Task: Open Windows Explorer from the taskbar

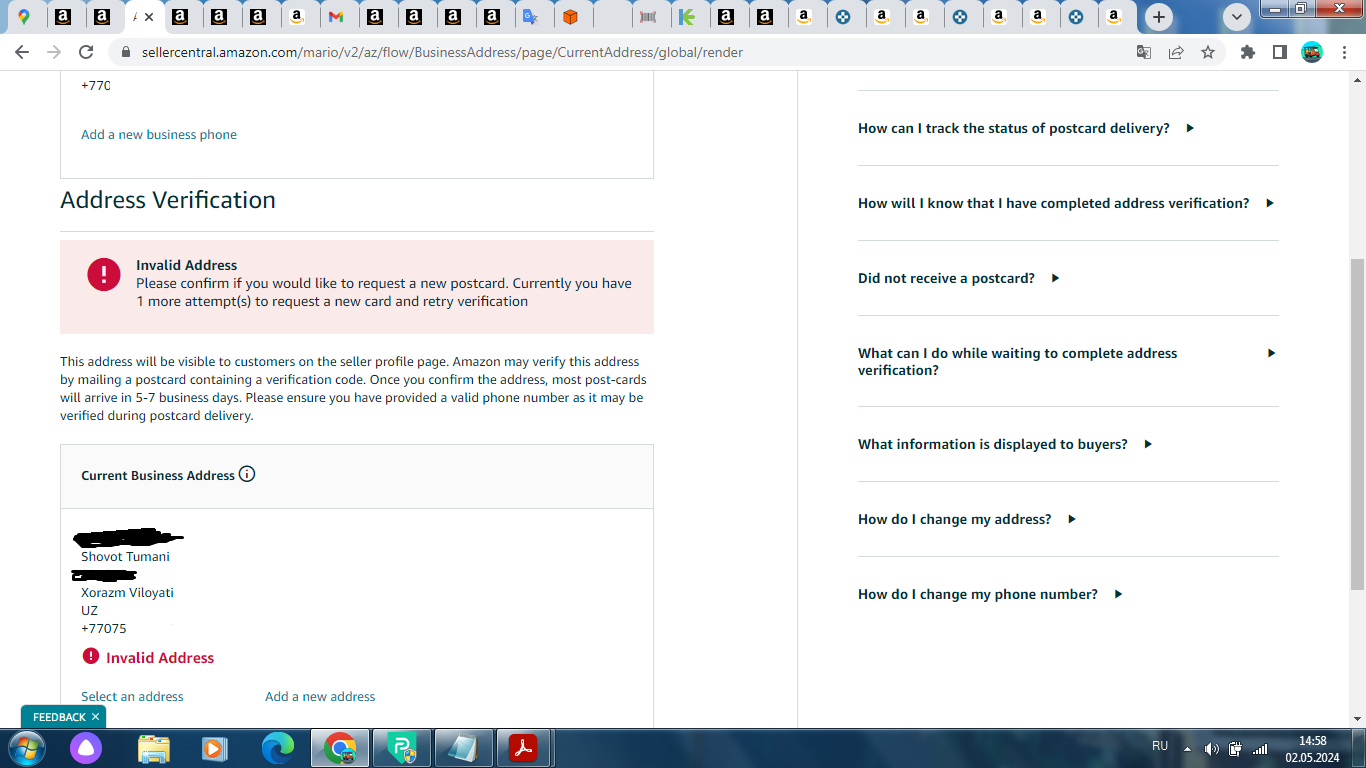Action: (154, 748)
